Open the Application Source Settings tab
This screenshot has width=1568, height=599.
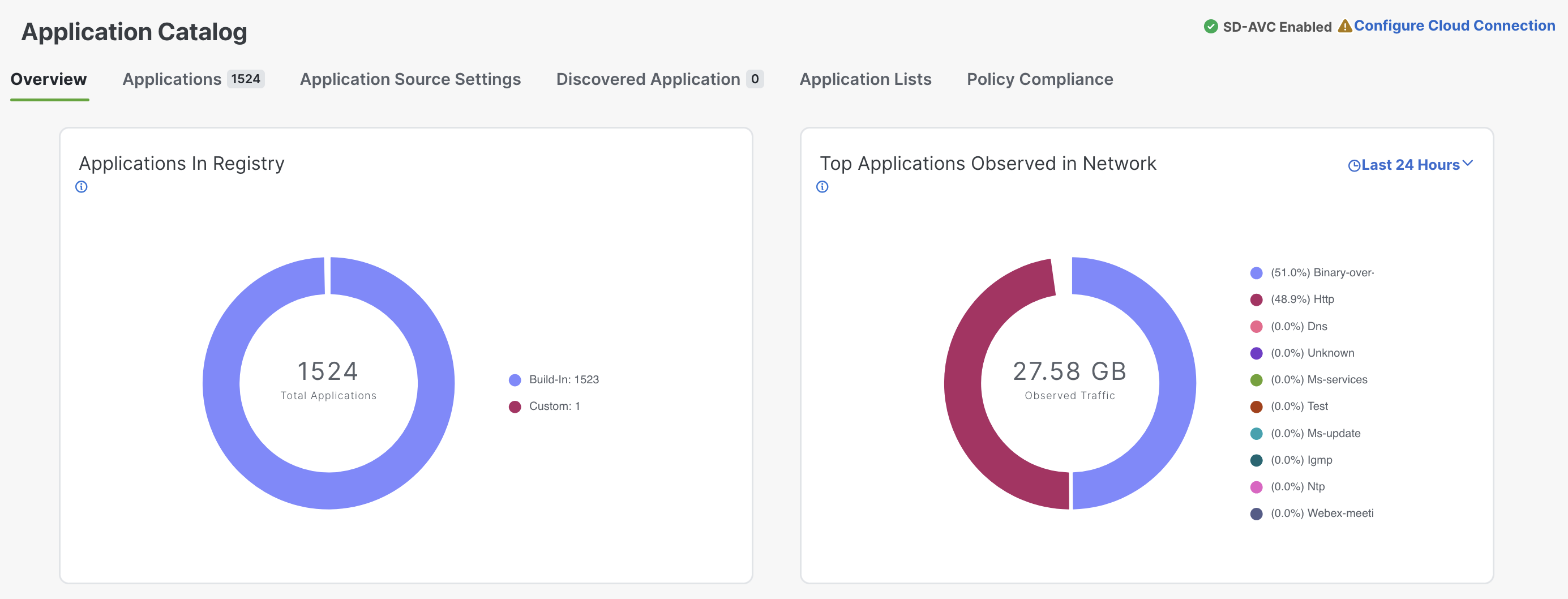click(410, 79)
